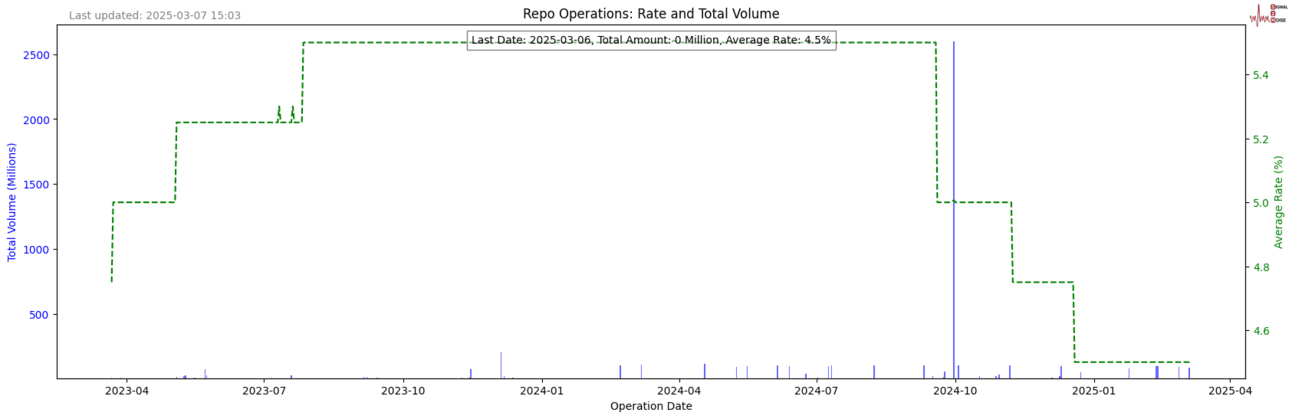Click the 2500 tick on the volume axis
This screenshot has width=1292, height=419.
tap(36, 55)
